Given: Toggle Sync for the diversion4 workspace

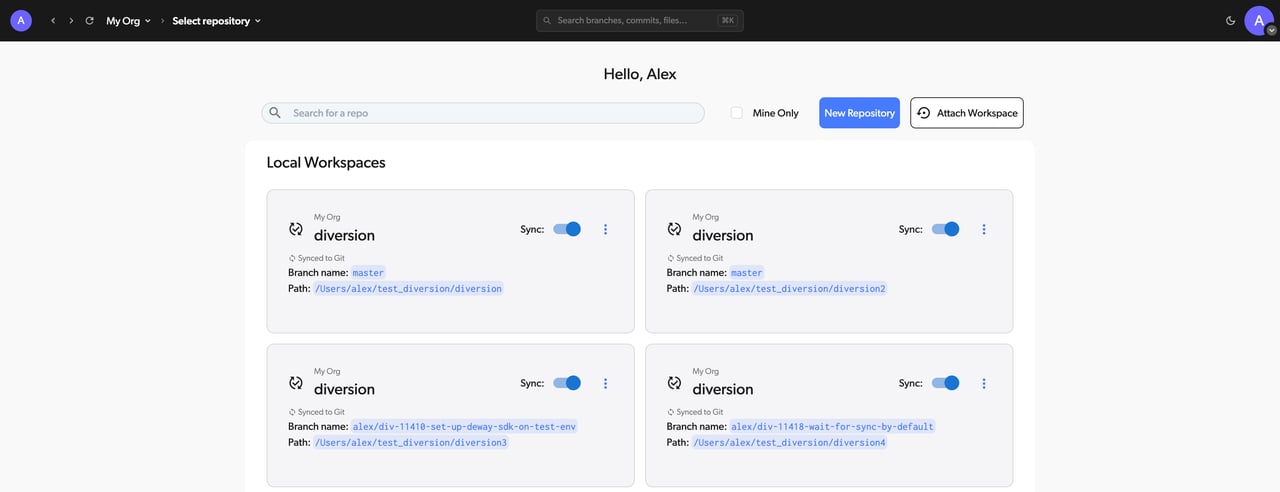Looking at the screenshot, I should pos(946,383).
